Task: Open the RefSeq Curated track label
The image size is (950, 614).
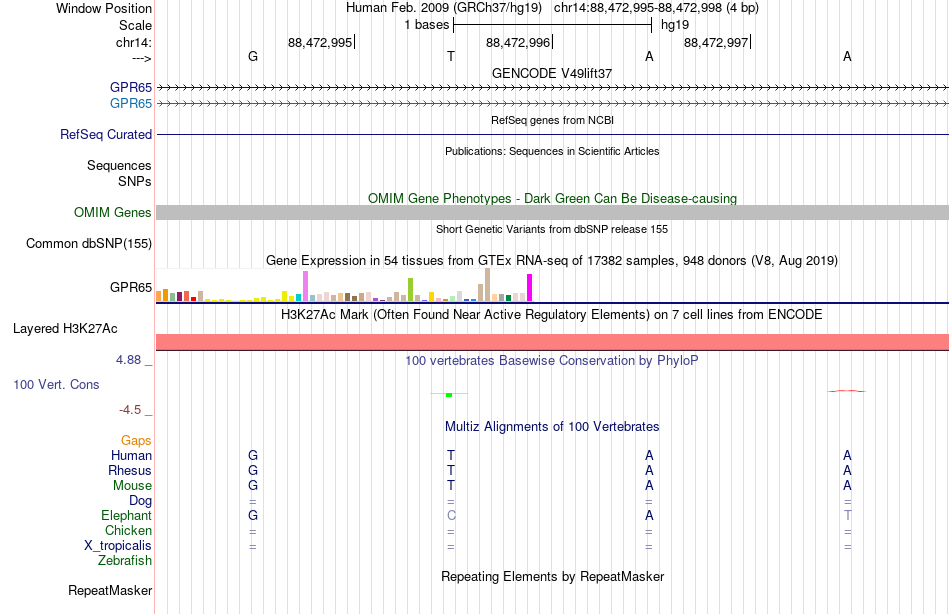Action: [x=106, y=135]
